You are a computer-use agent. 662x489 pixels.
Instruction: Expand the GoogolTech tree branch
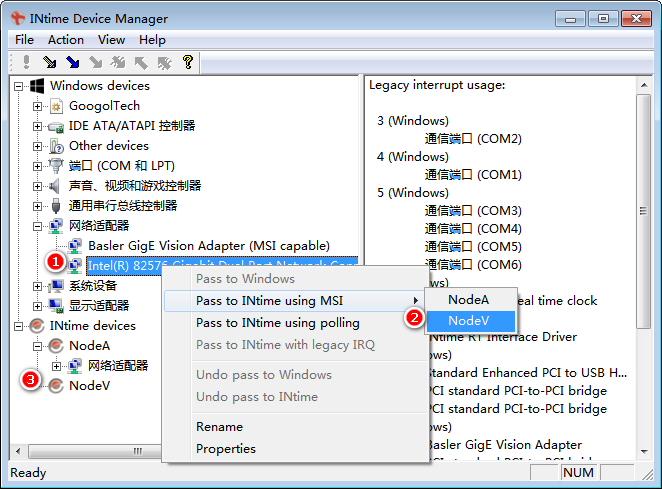37,106
